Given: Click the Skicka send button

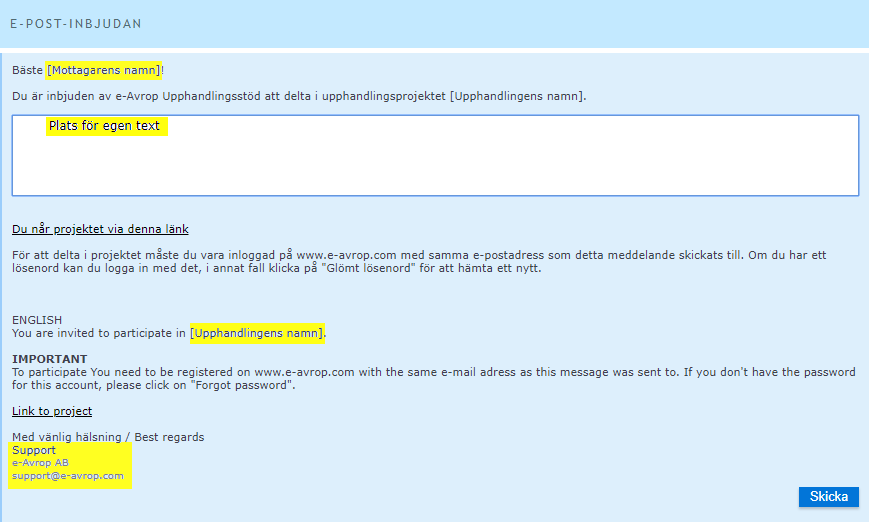Looking at the screenshot, I should click(829, 497).
